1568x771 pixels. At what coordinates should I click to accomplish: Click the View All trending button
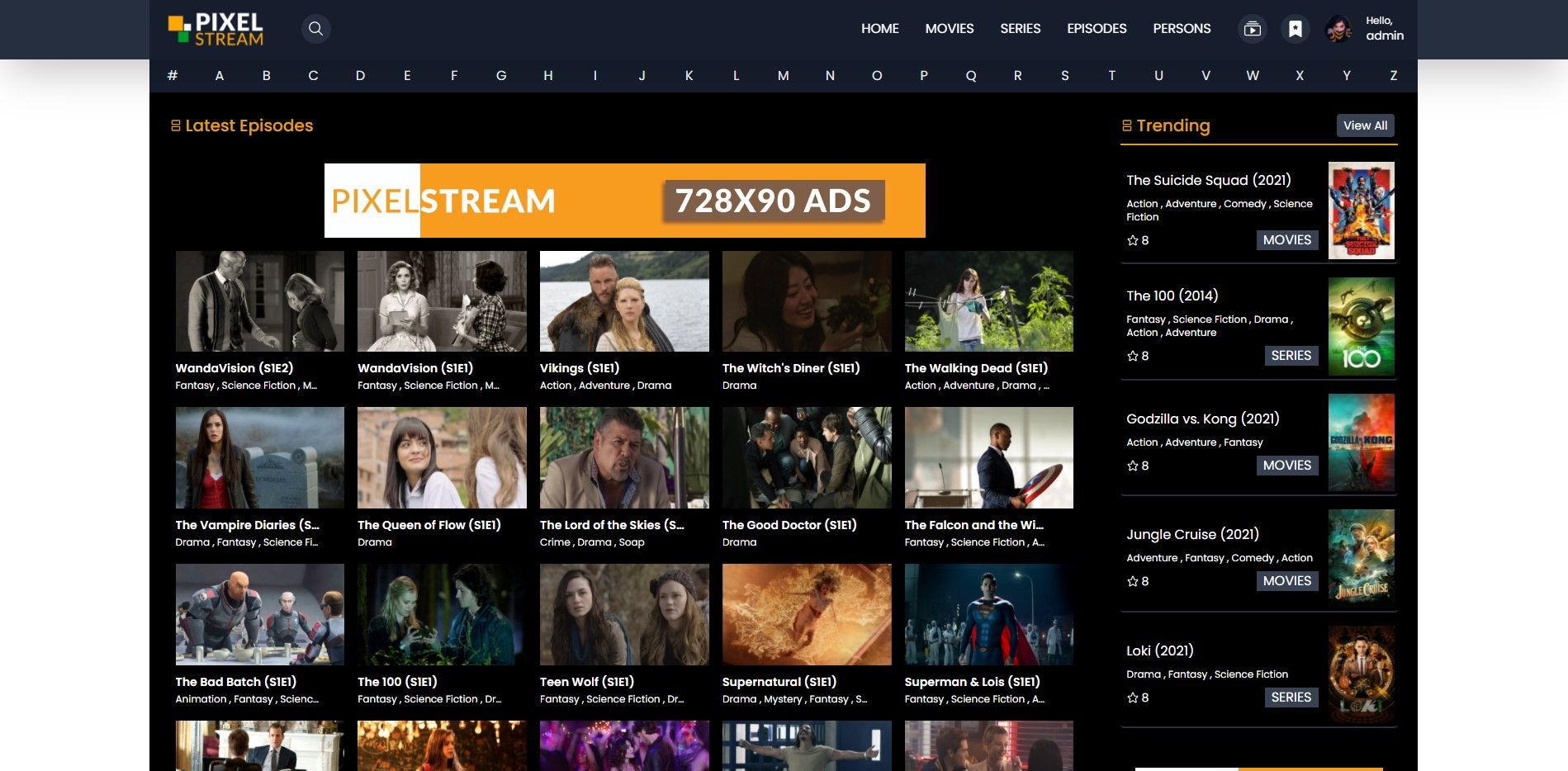1366,125
